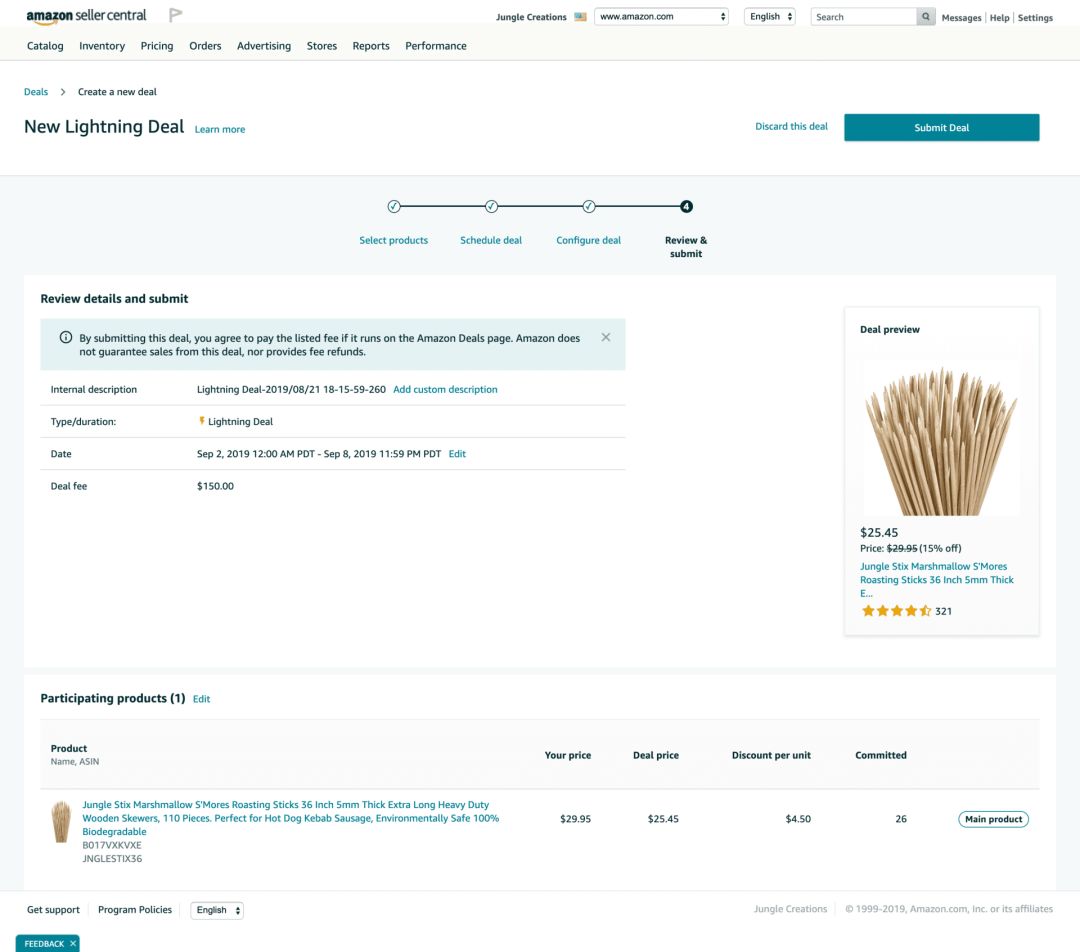Image resolution: width=1080 pixels, height=952 pixels.
Task: Click the Select products step checkmark
Action: tap(394, 207)
